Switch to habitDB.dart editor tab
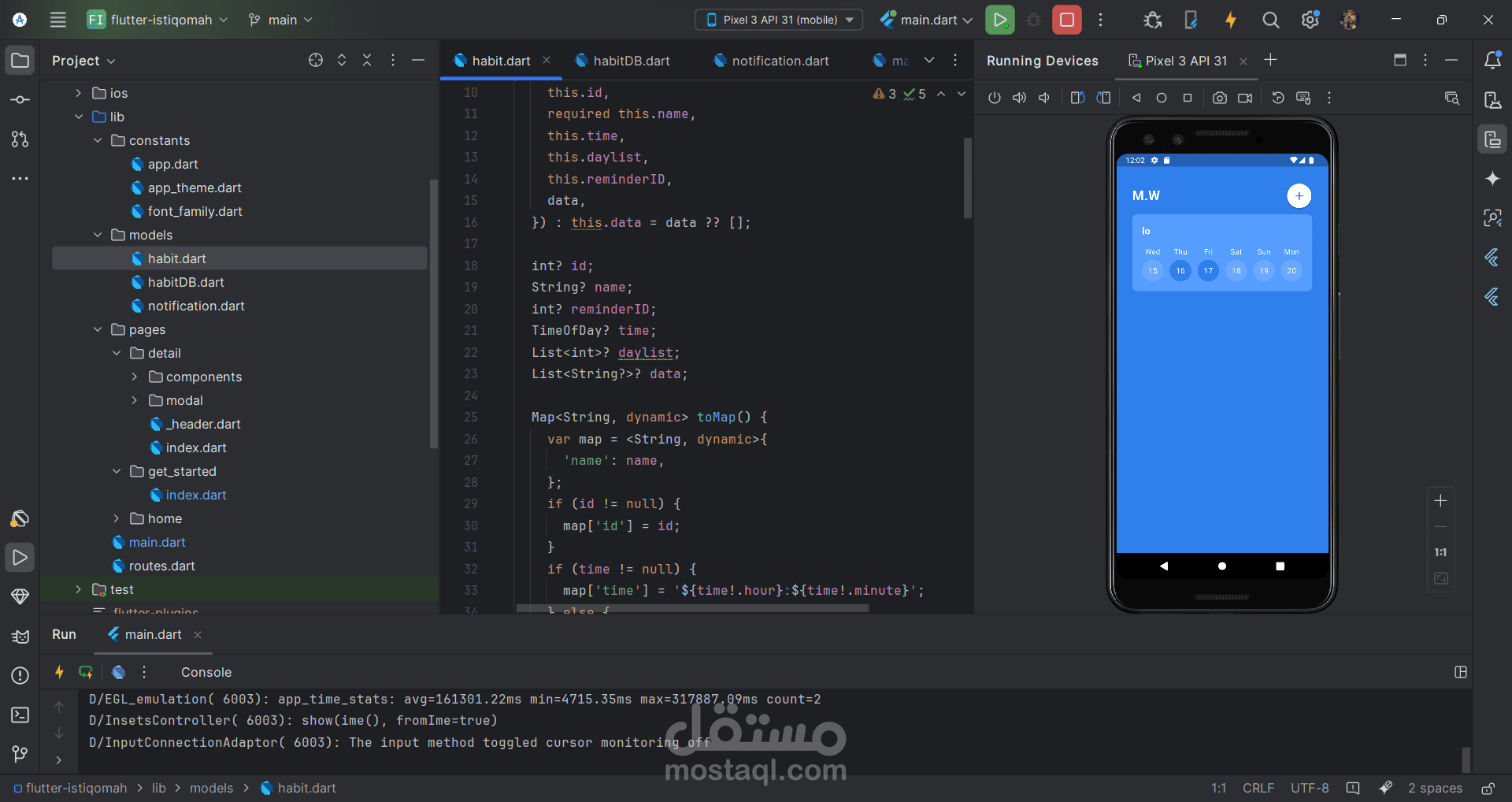Viewport: 1512px width, 802px height. tap(622, 61)
